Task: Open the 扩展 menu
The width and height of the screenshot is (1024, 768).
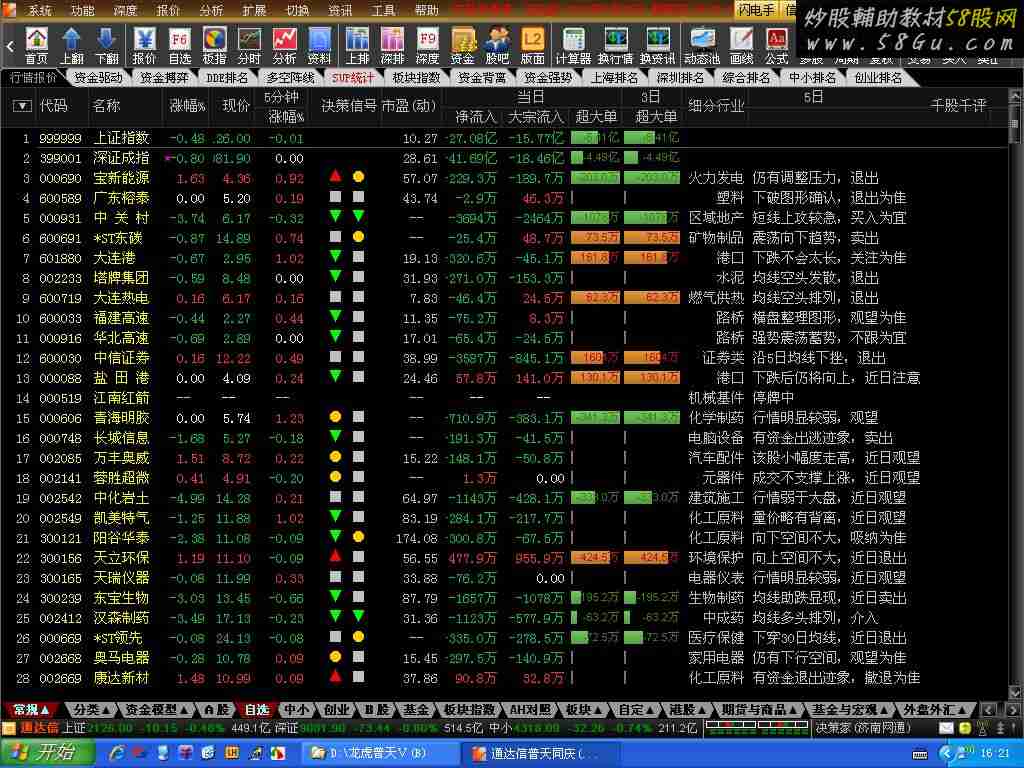Action: (254, 10)
